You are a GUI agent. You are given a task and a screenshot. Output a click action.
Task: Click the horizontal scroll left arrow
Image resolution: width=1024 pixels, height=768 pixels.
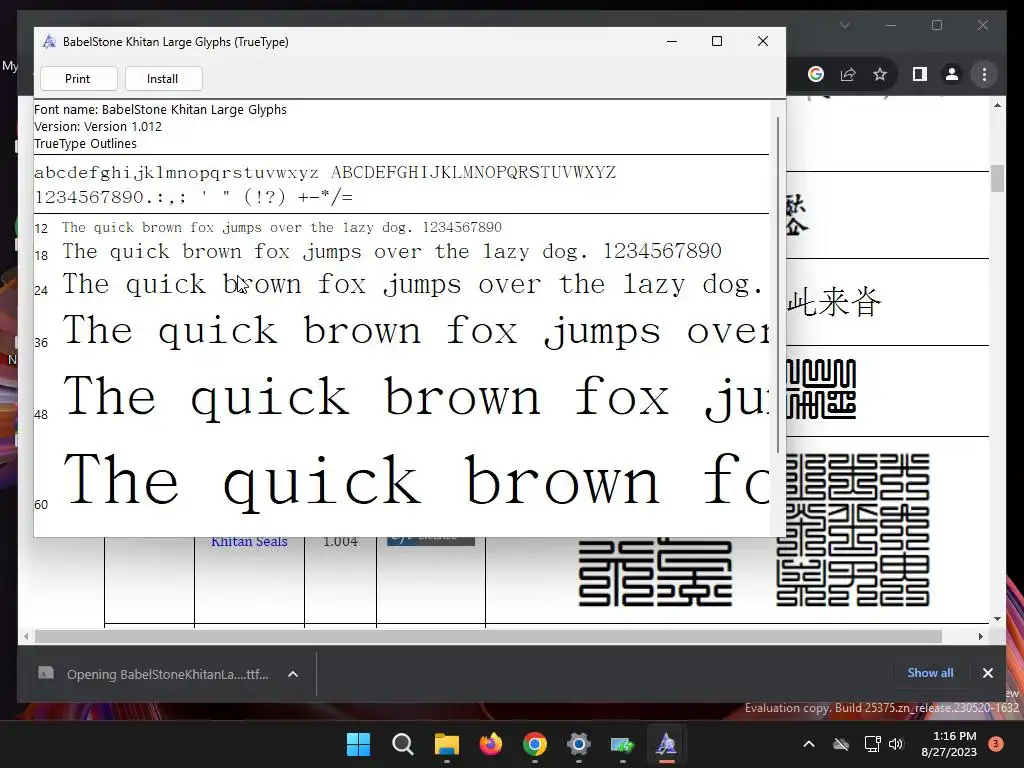pos(26,636)
